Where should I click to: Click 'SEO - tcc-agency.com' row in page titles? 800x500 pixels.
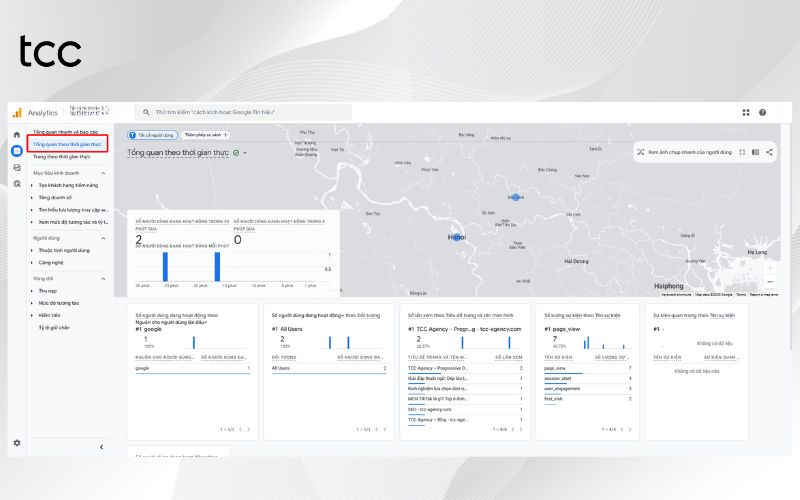[x=465, y=410]
